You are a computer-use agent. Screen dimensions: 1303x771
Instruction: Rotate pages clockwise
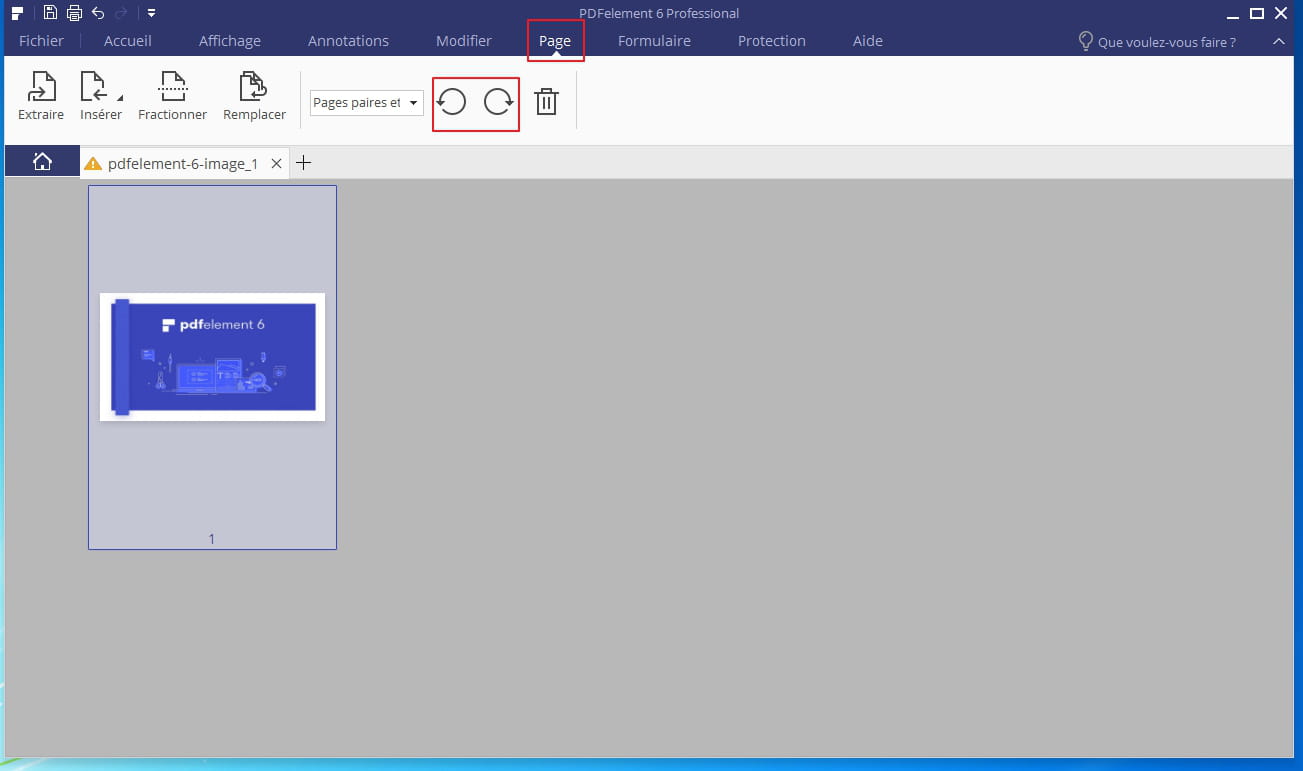click(498, 102)
